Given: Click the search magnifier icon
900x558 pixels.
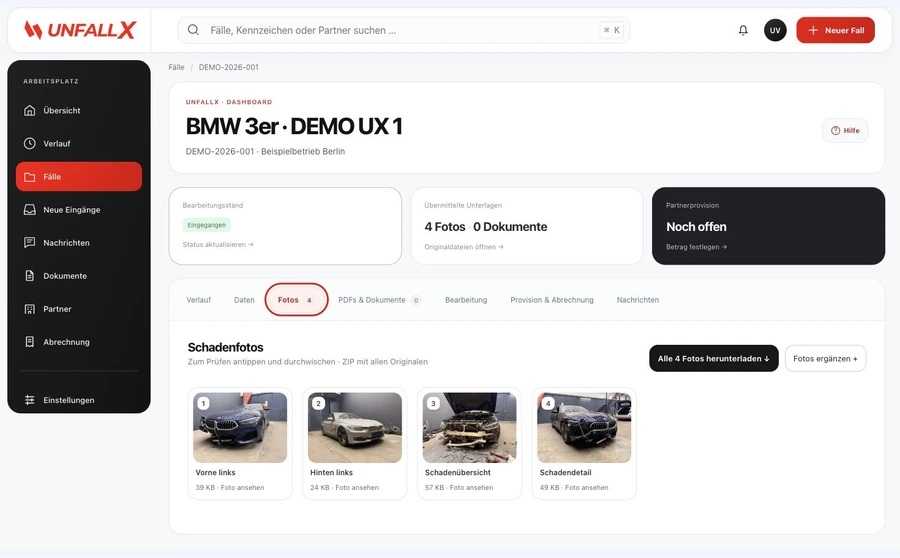Looking at the screenshot, I should [193, 30].
